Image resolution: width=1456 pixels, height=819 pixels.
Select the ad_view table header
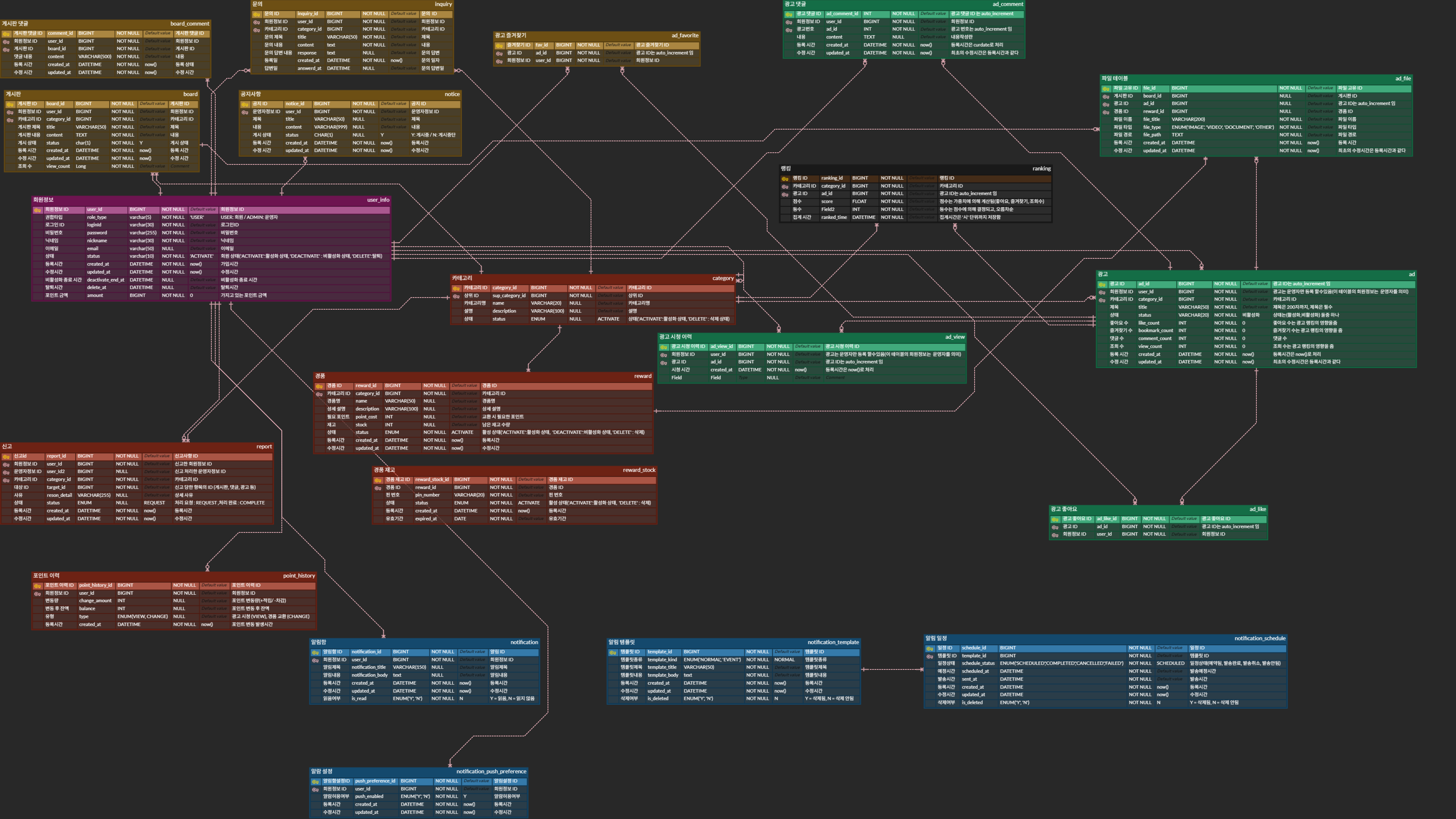(812, 337)
